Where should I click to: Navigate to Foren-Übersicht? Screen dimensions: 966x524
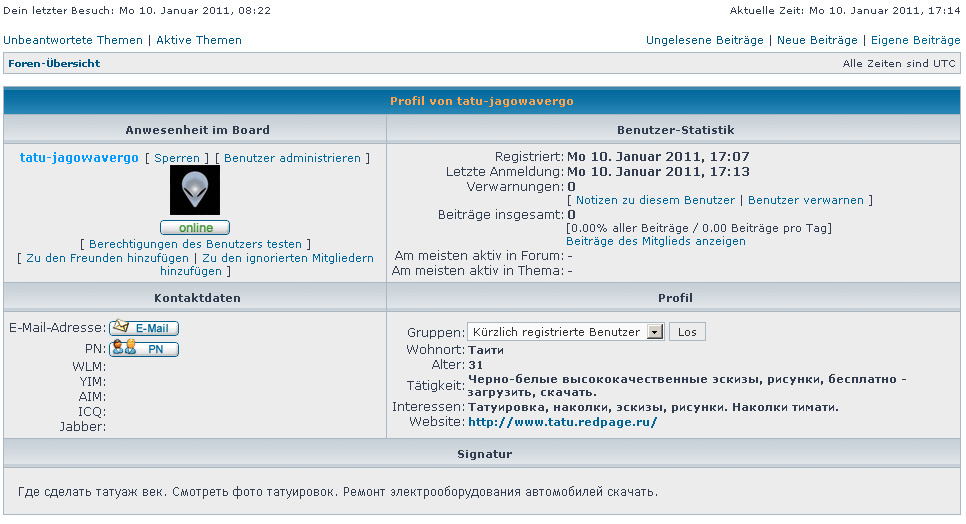[x=54, y=63]
